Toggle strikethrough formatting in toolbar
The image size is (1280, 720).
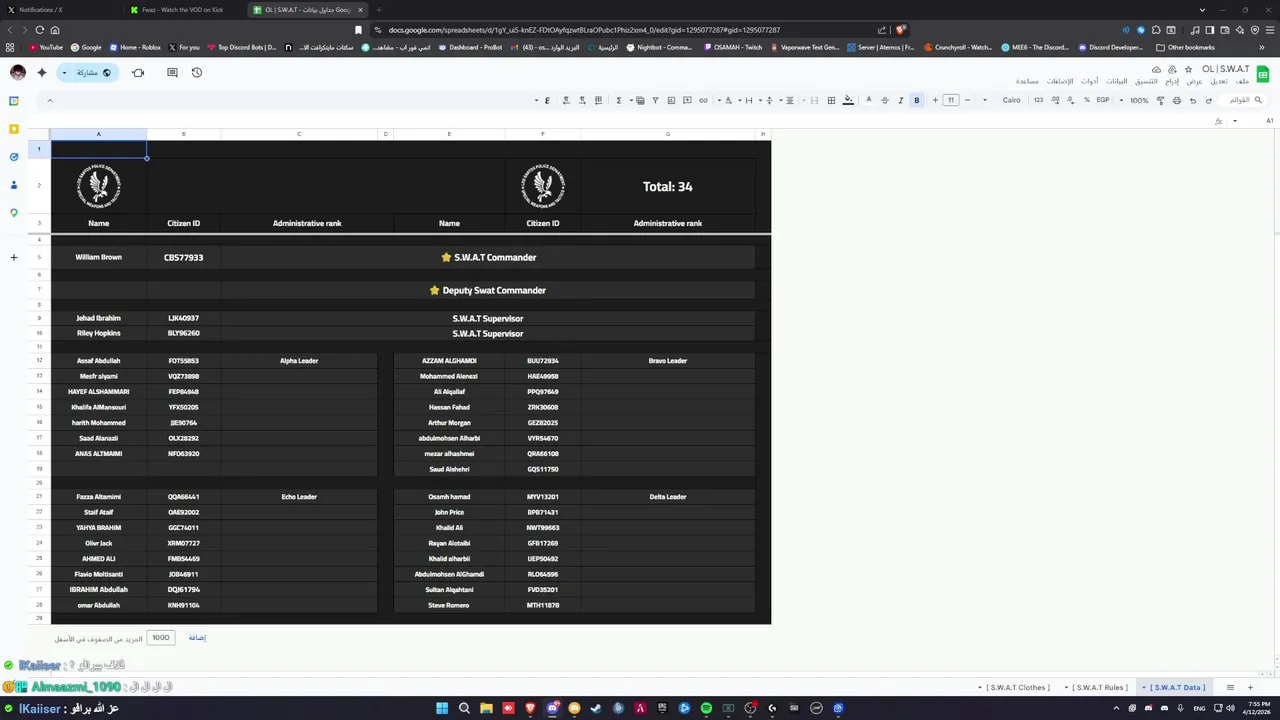point(884,100)
